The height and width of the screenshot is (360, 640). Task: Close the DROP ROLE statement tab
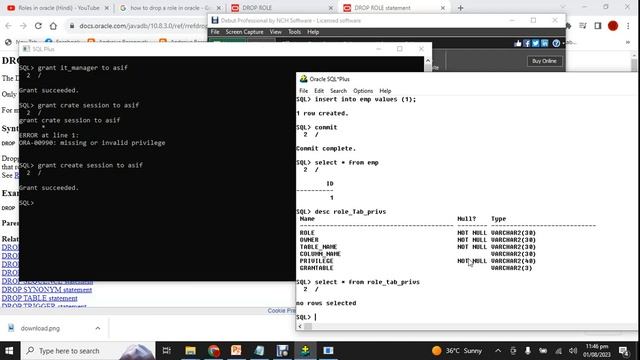tap(442, 8)
